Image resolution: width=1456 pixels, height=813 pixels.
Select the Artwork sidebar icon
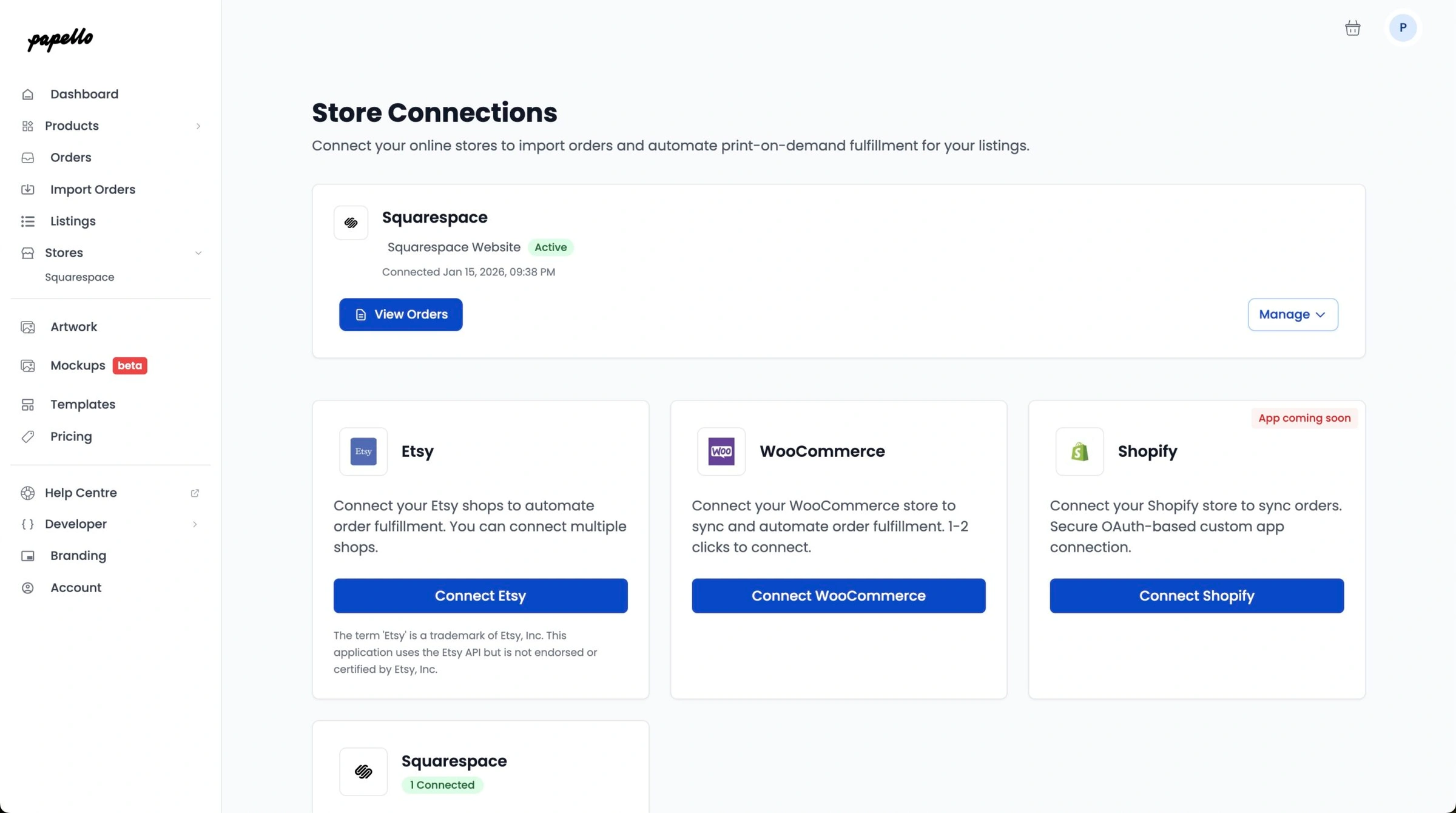29,326
